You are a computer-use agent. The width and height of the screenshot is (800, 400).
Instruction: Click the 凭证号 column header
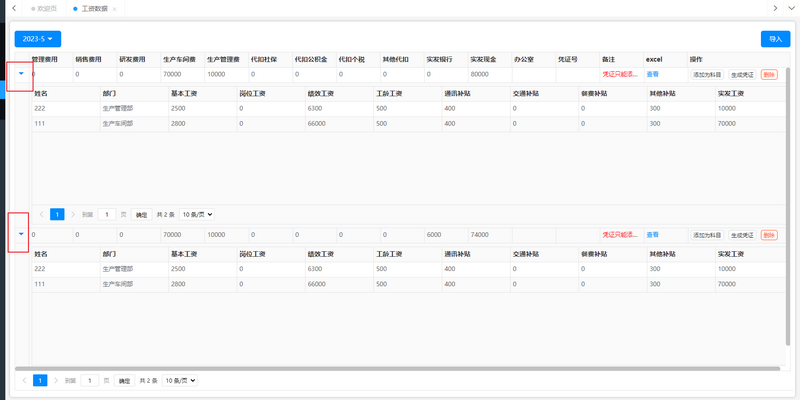pyautogui.click(x=568, y=59)
